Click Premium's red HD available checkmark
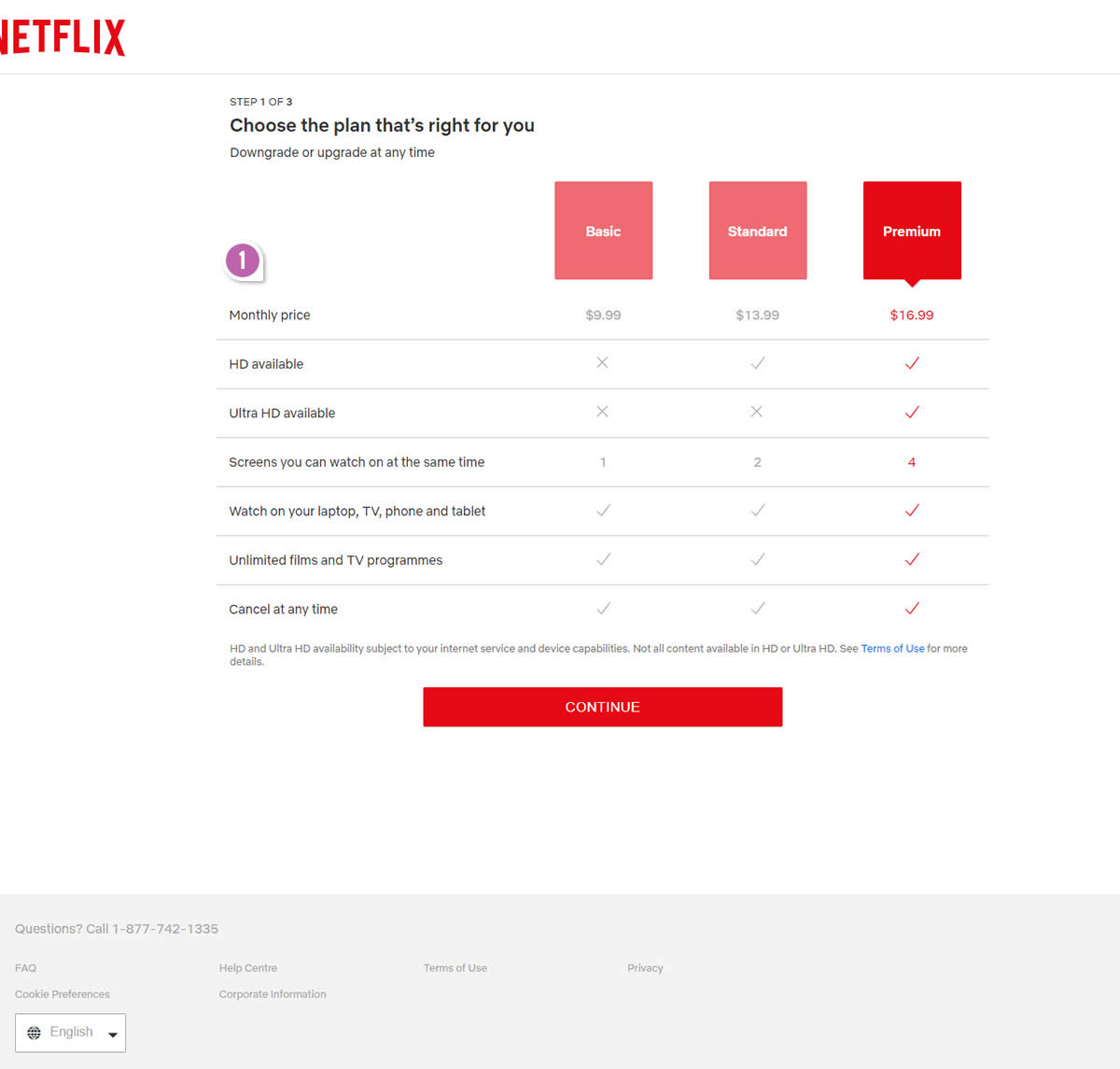Image resolution: width=1120 pixels, height=1069 pixels. click(x=912, y=363)
